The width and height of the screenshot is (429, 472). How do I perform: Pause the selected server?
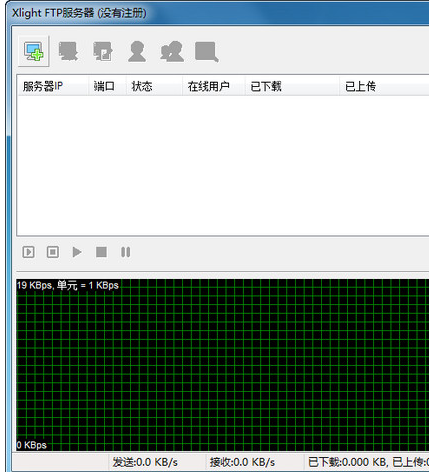(126, 252)
